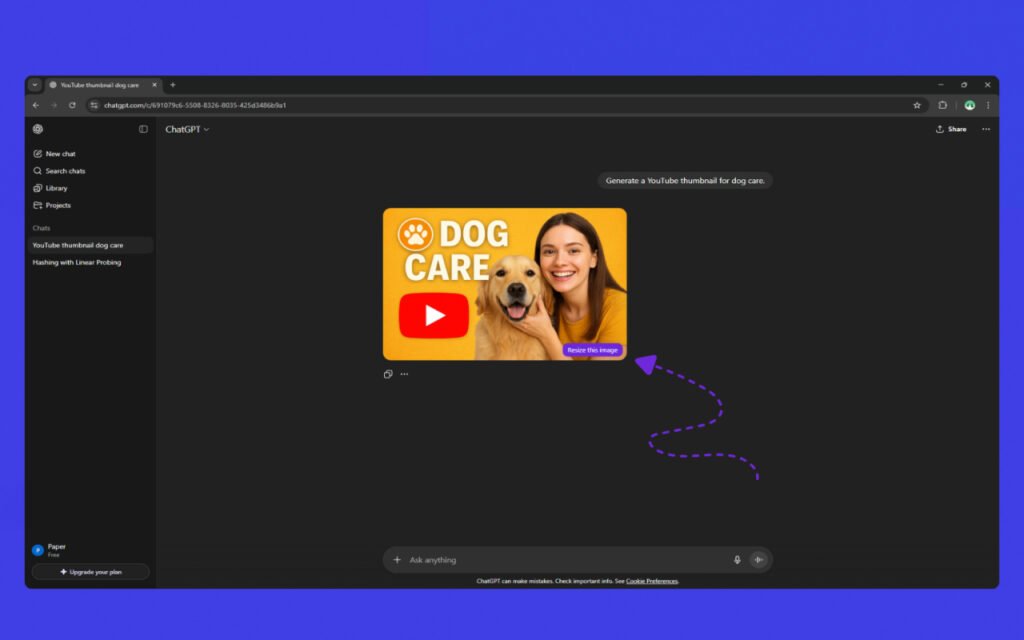This screenshot has height=640, width=1024.
Task: Click the 'Ask anything' input field
Action: point(560,560)
